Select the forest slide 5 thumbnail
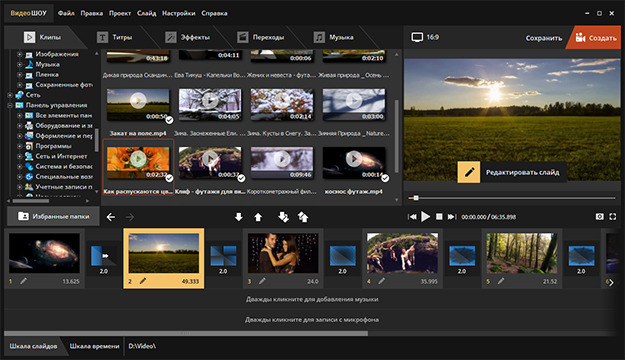The width and height of the screenshot is (625, 360). pos(522,253)
